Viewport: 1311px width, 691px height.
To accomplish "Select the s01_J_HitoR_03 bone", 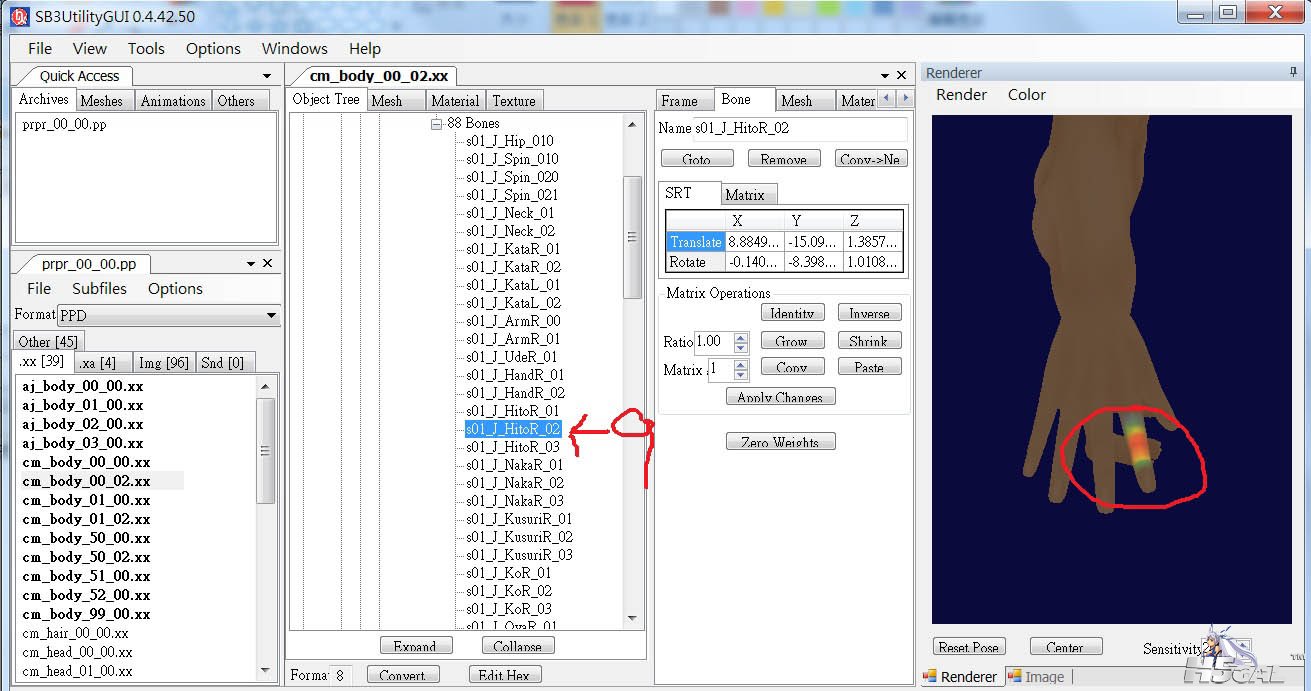I will (x=513, y=447).
